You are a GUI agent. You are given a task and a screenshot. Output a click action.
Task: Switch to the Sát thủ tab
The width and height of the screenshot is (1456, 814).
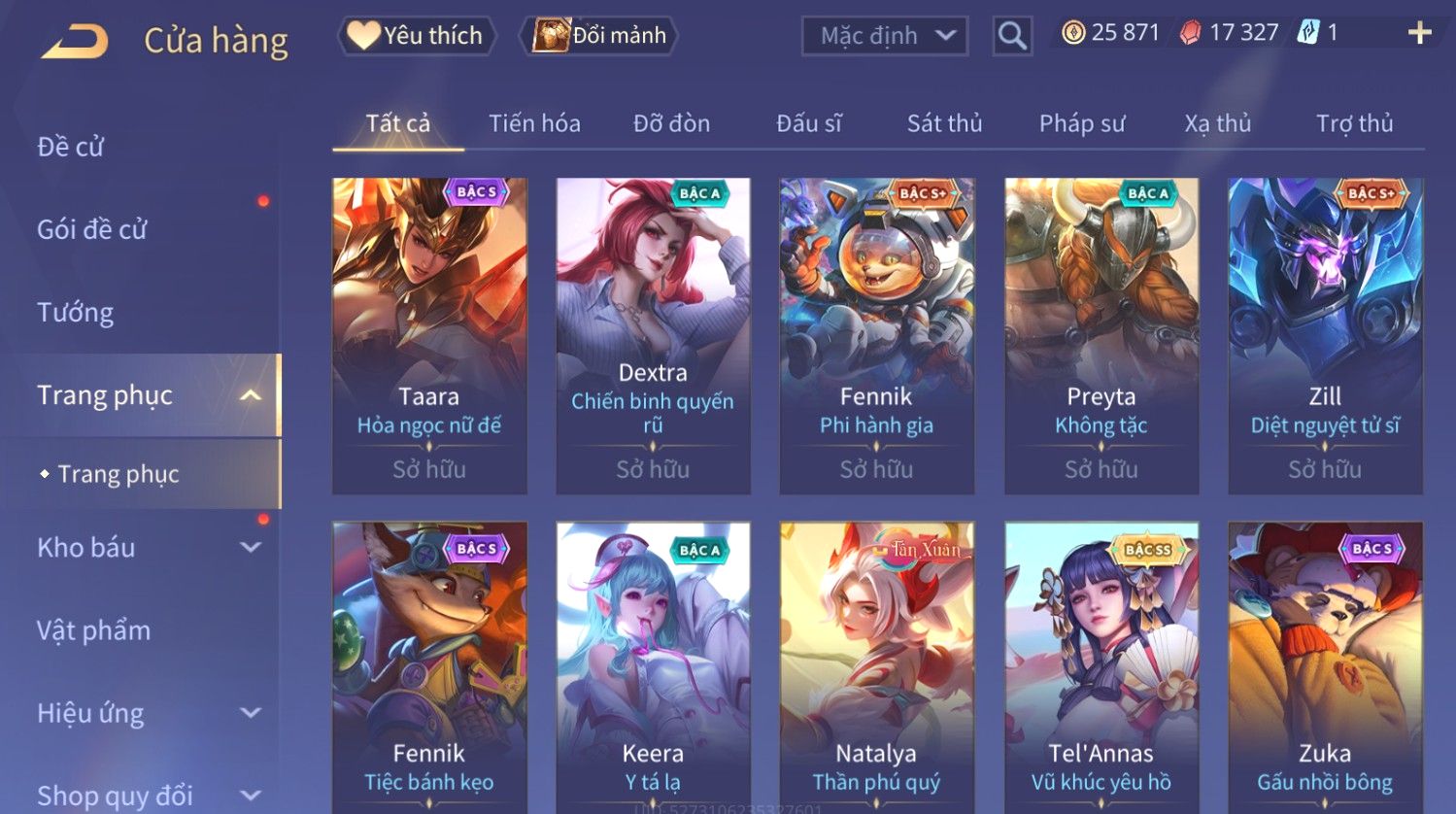(944, 123)
